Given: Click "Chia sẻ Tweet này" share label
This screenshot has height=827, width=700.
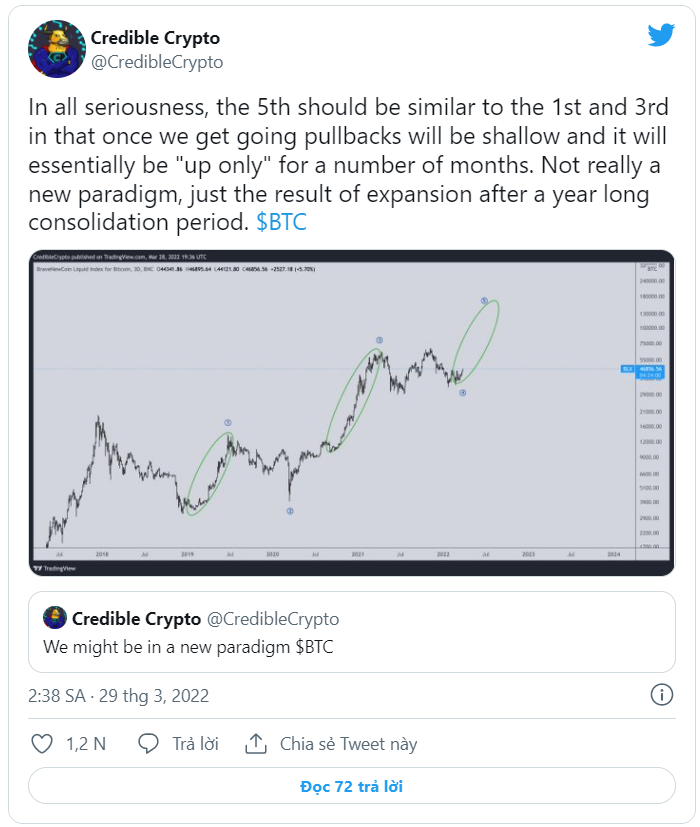Looking at the screenshot, I should (348, 744).
